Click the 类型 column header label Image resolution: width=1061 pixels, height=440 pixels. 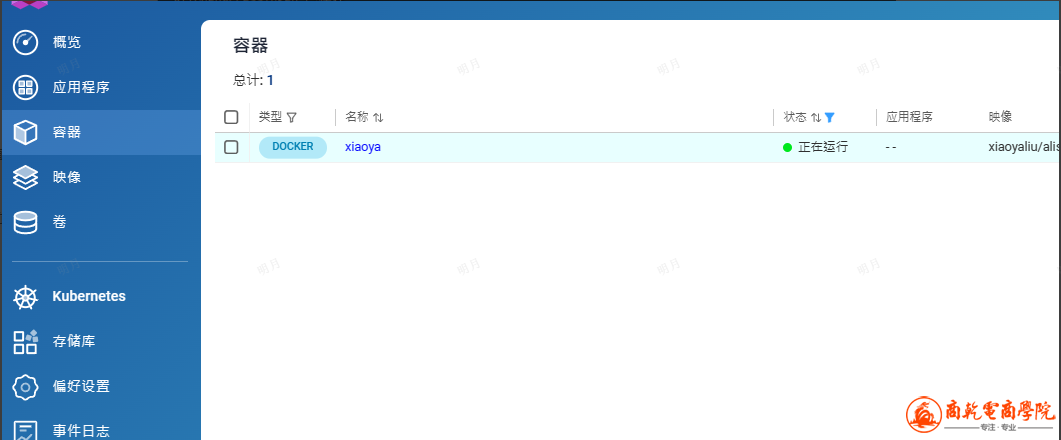click(270, 117)
